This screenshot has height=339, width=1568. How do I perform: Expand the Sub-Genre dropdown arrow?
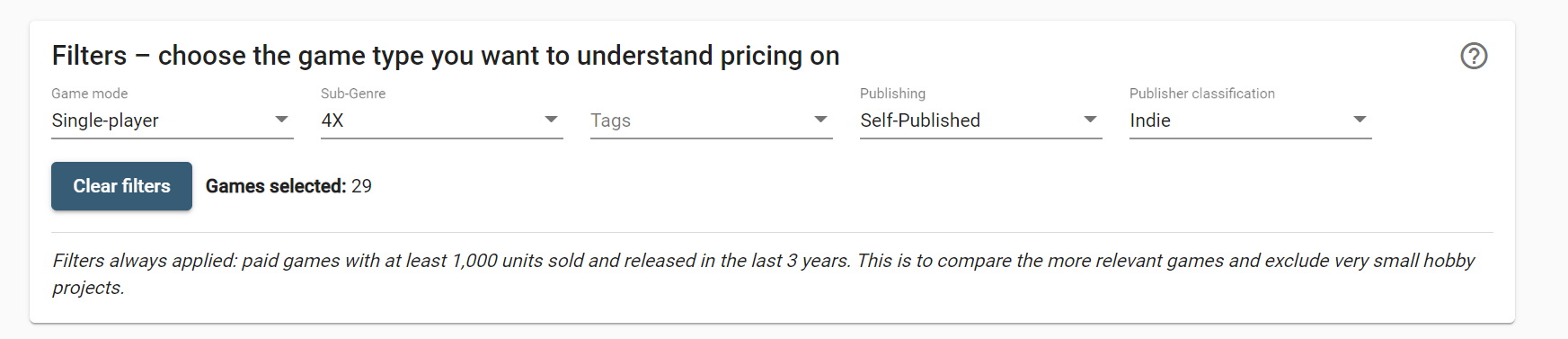pyautogui.click(x=551, y=120)
